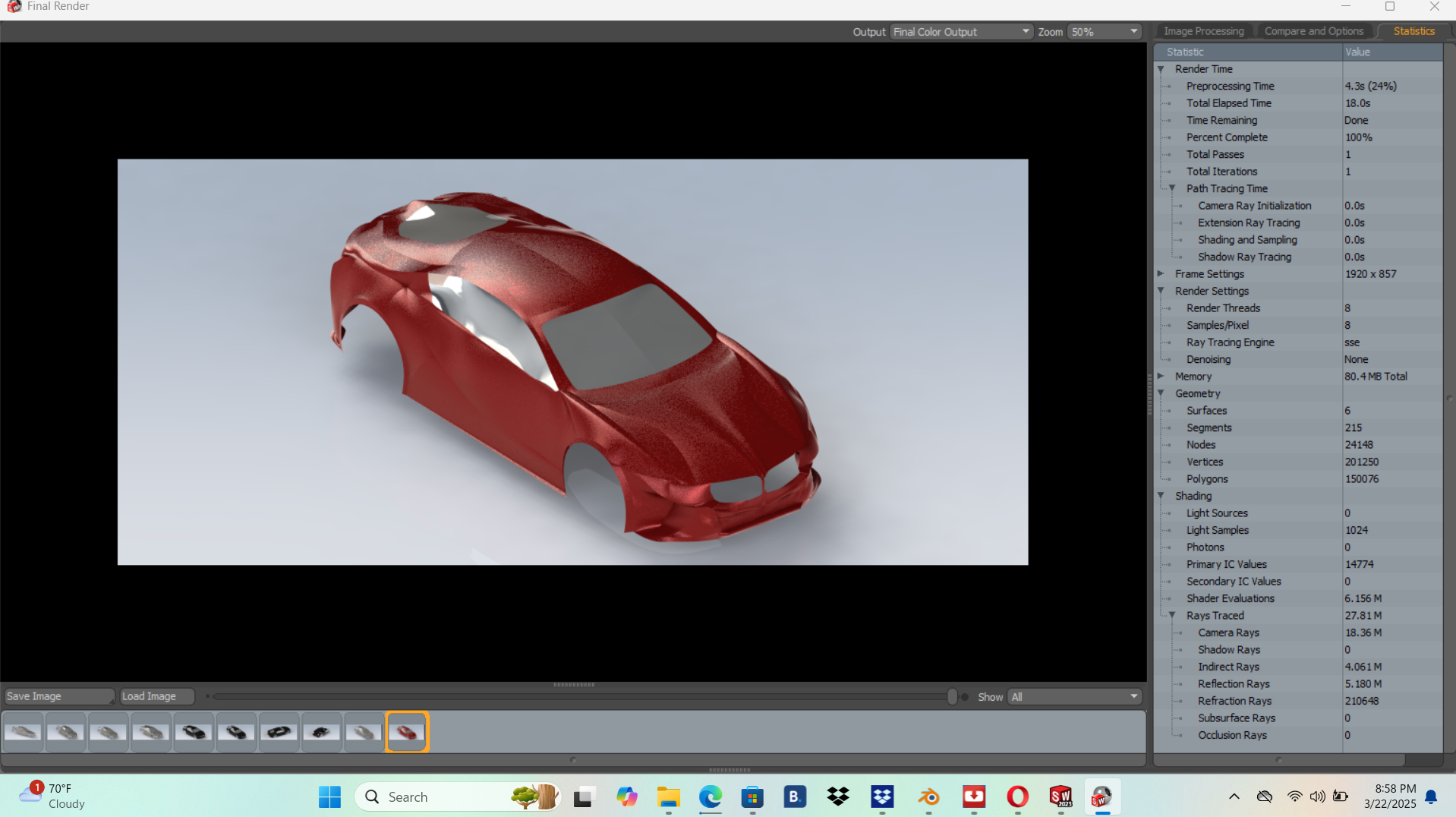This screenshot has width=1456, height=817.
Task: Open the Final Color Output dropdown
Action: pos(1025,31)
